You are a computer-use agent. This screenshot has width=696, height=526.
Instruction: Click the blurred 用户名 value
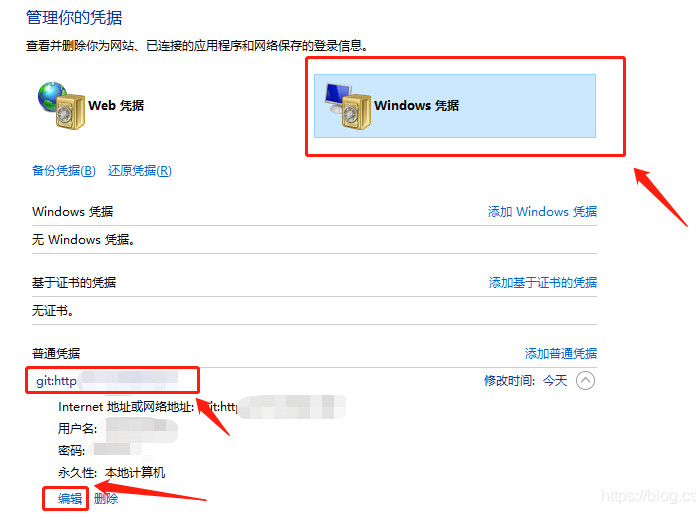[141, 429]
